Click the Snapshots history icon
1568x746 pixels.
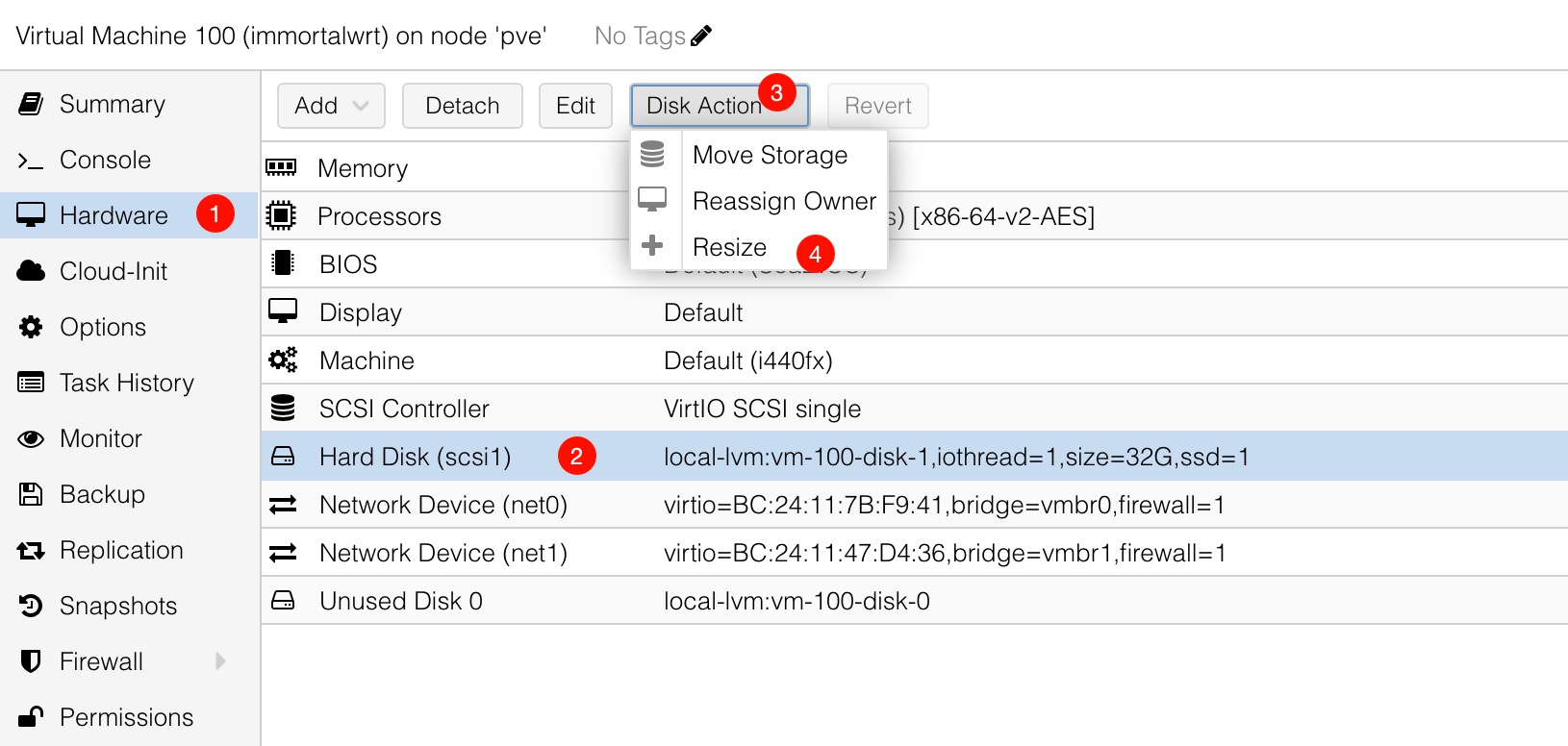point(31,606)
